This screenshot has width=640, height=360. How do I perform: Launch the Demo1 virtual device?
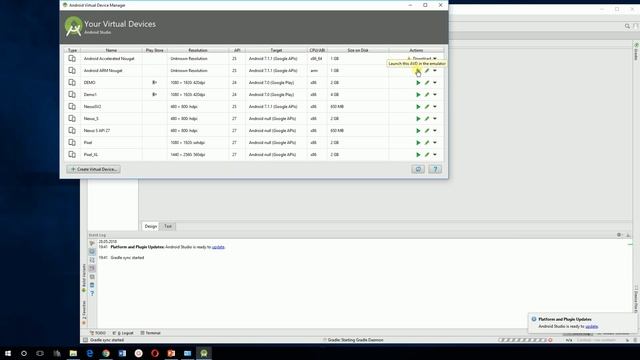[418, 95]
